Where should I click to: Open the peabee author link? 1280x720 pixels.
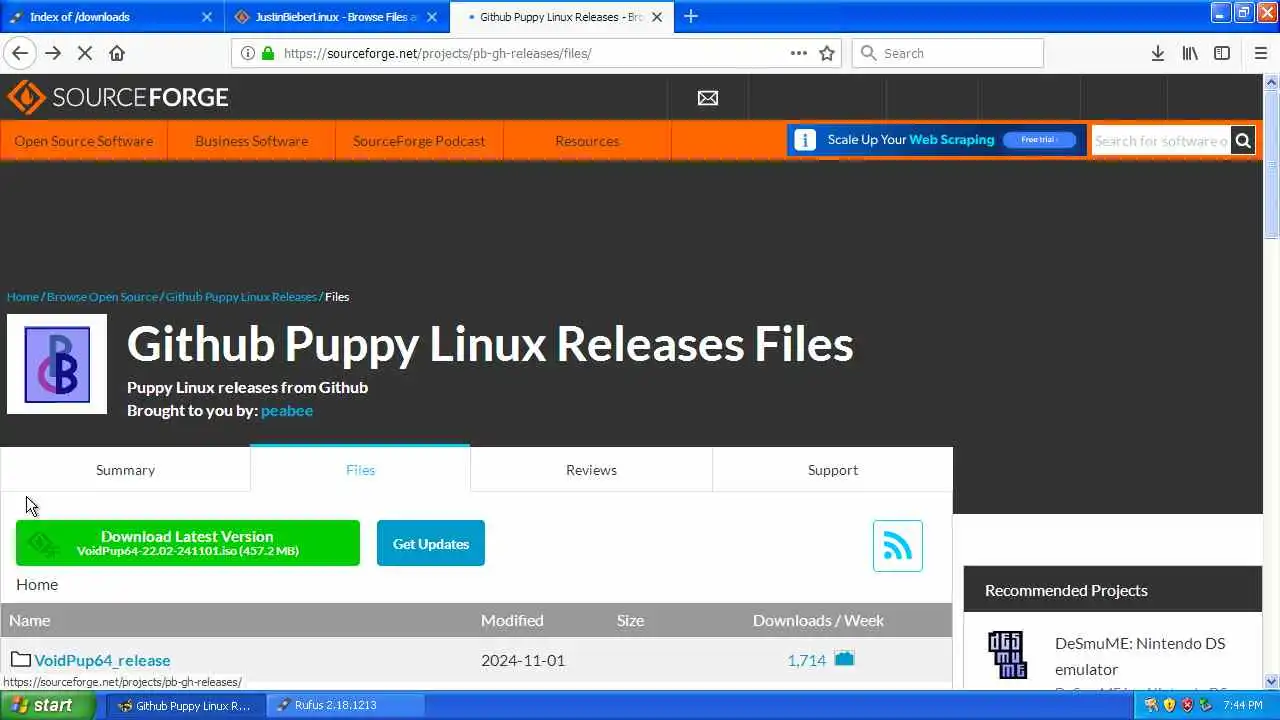coord(287,410)
